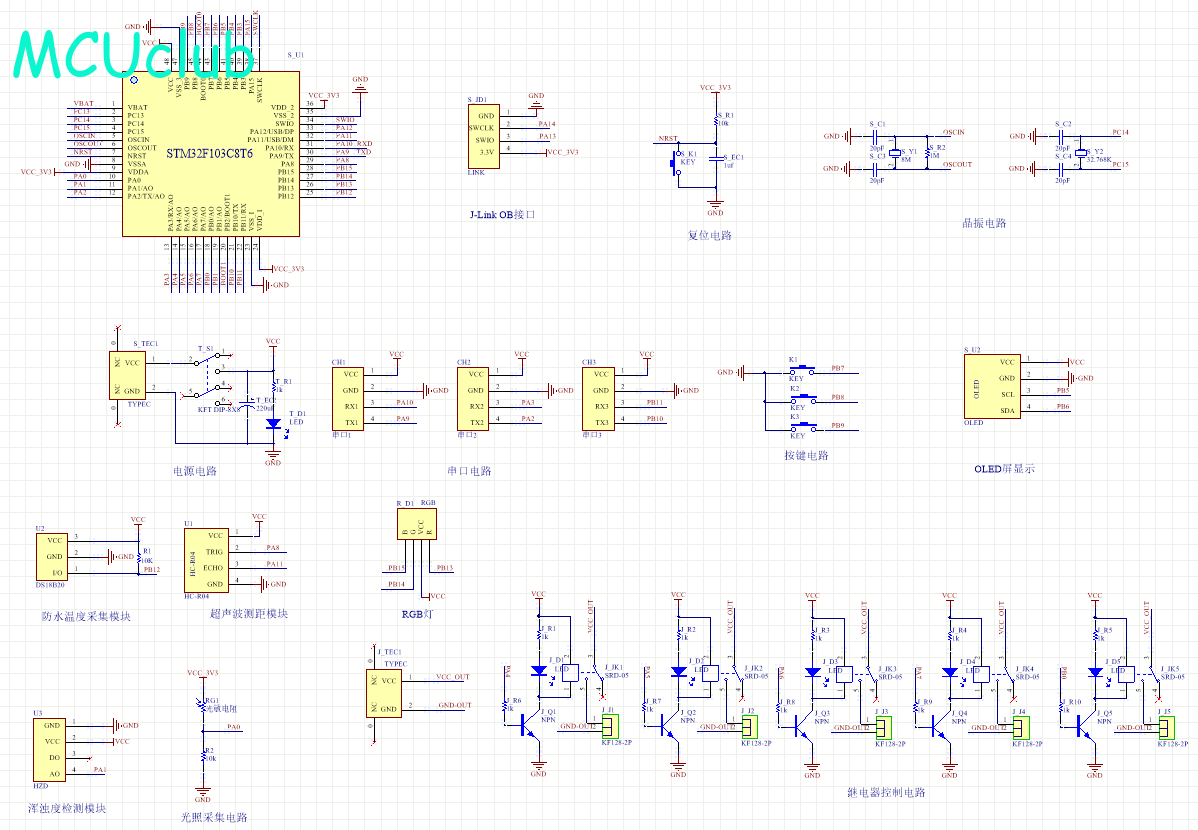
Task: Select the K1 push button on PB7
Action: point(798,371)
